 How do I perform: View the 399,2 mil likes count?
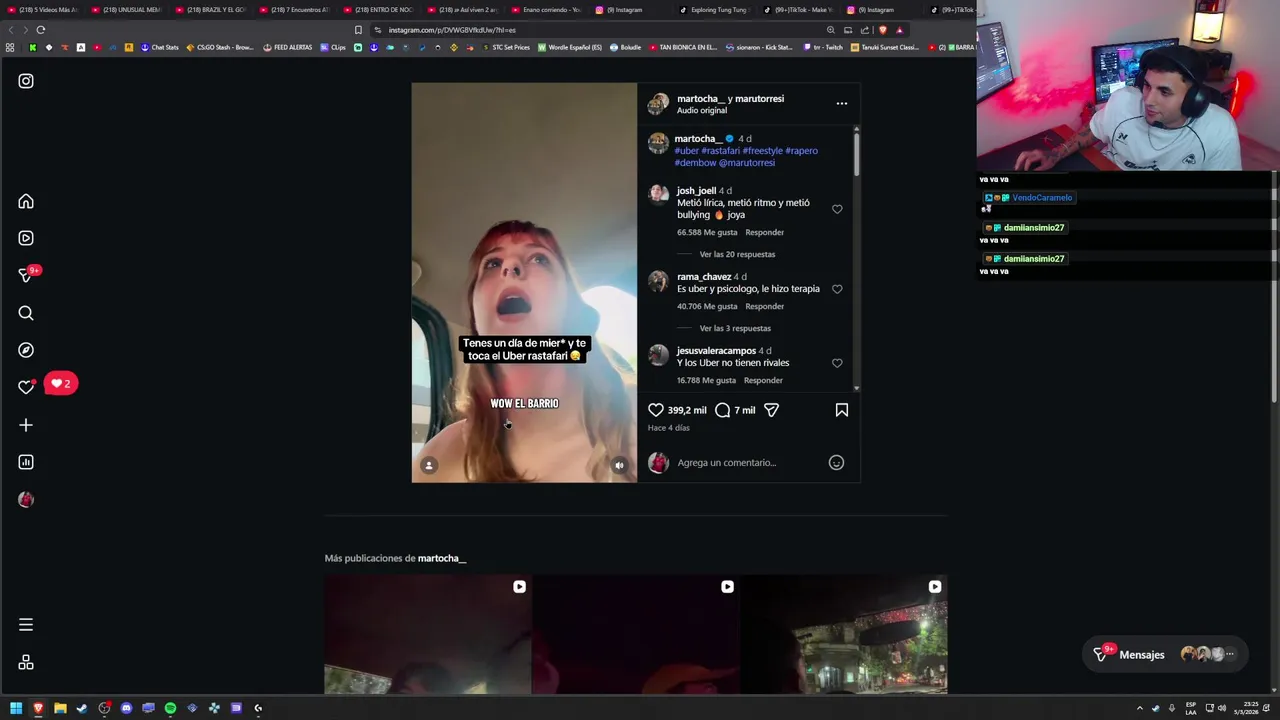click(687, 410)
